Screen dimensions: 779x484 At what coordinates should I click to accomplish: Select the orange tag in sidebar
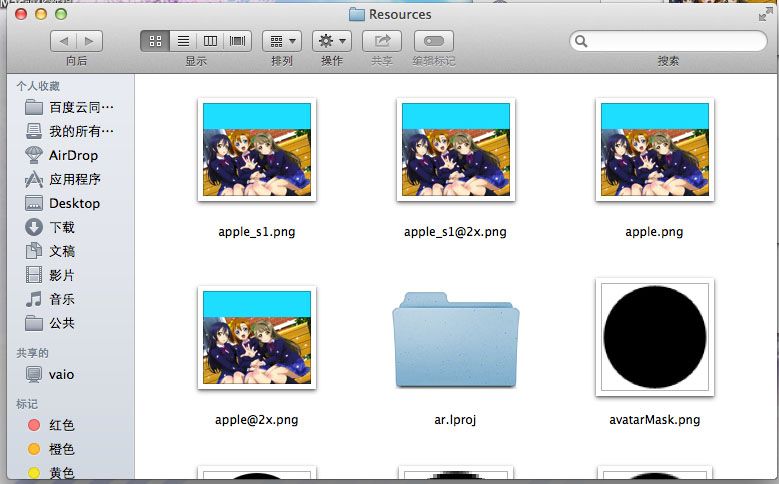tap(61, 449)
